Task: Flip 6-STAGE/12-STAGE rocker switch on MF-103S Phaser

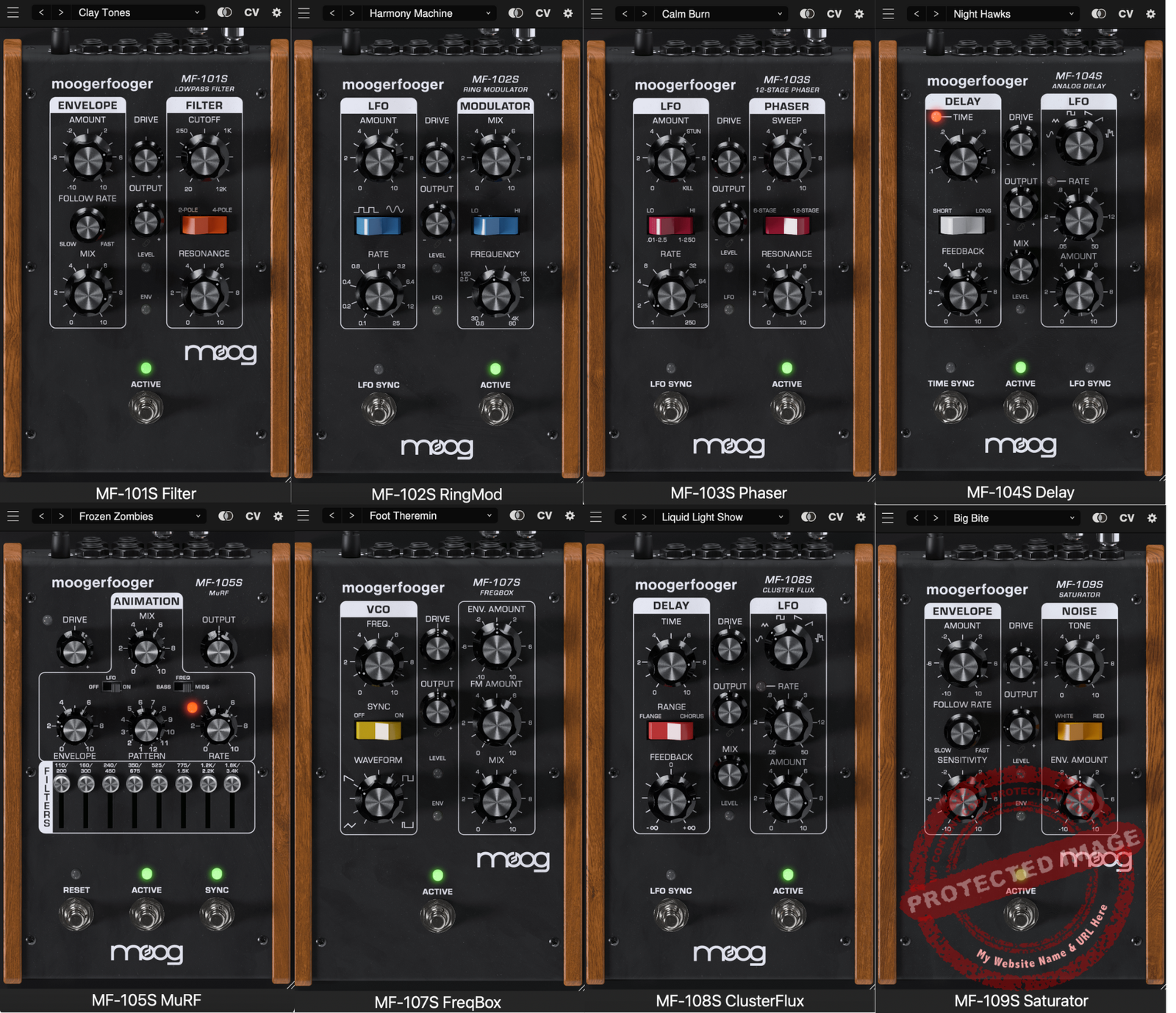Action: (787, 226)
